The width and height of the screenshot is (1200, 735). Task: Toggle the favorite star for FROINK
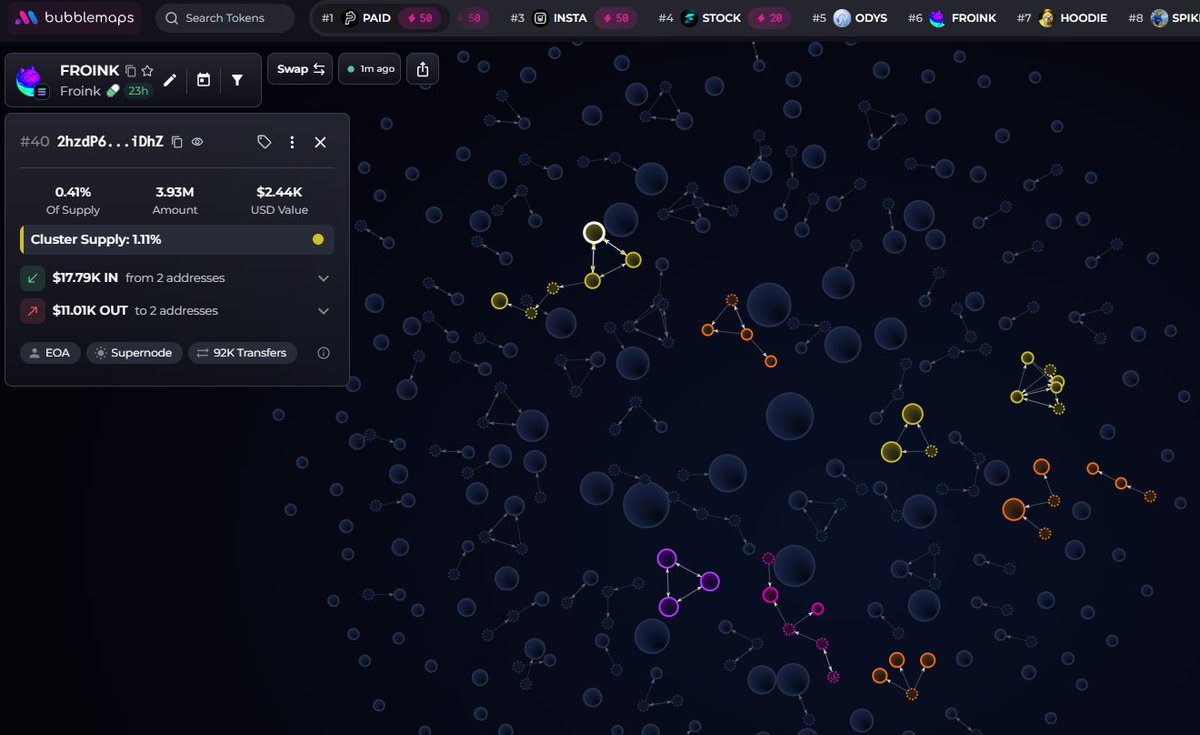pyautogui.click(x=147, y=71)
